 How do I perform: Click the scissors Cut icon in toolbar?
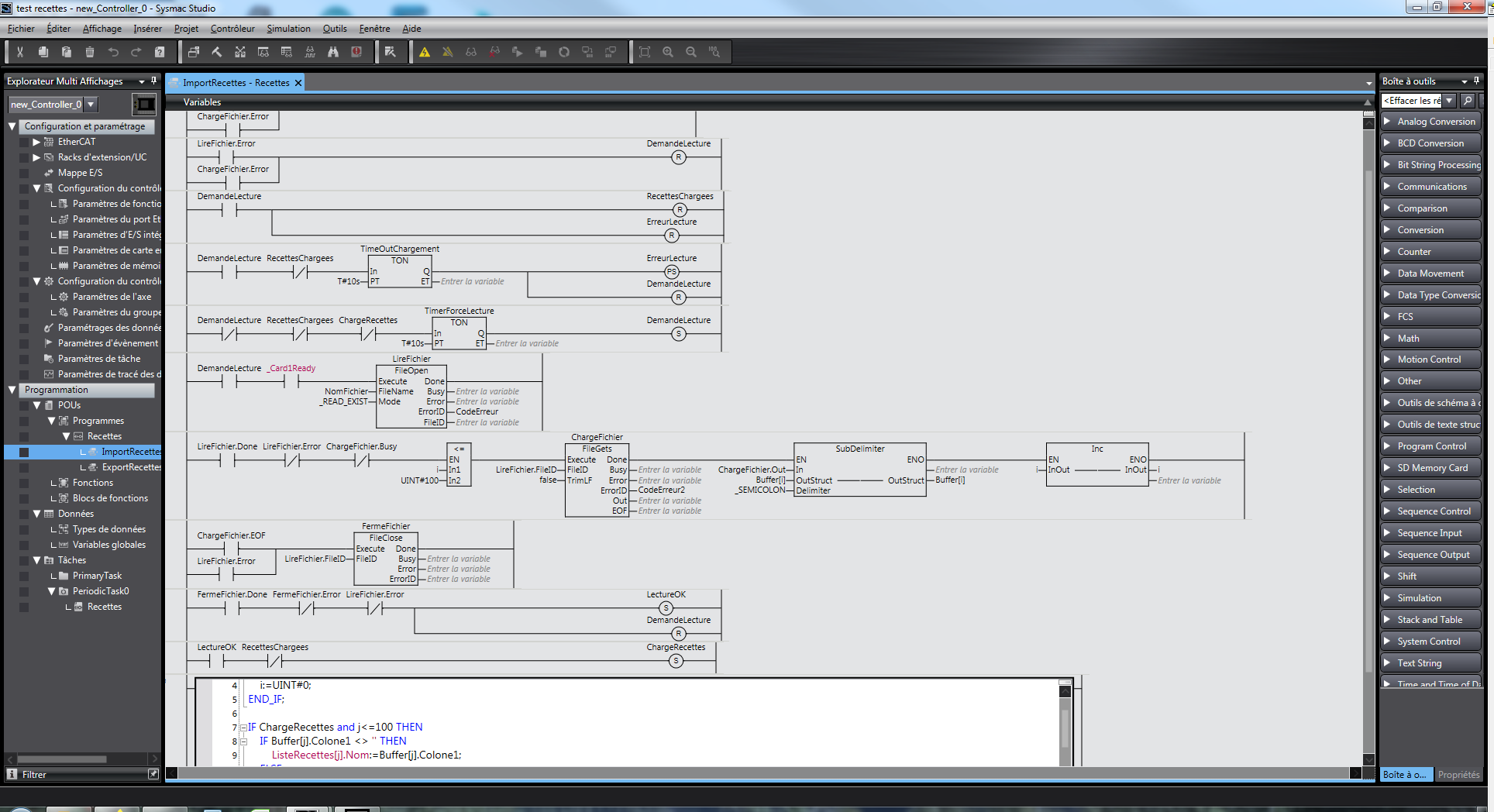(x=20, y=52)
